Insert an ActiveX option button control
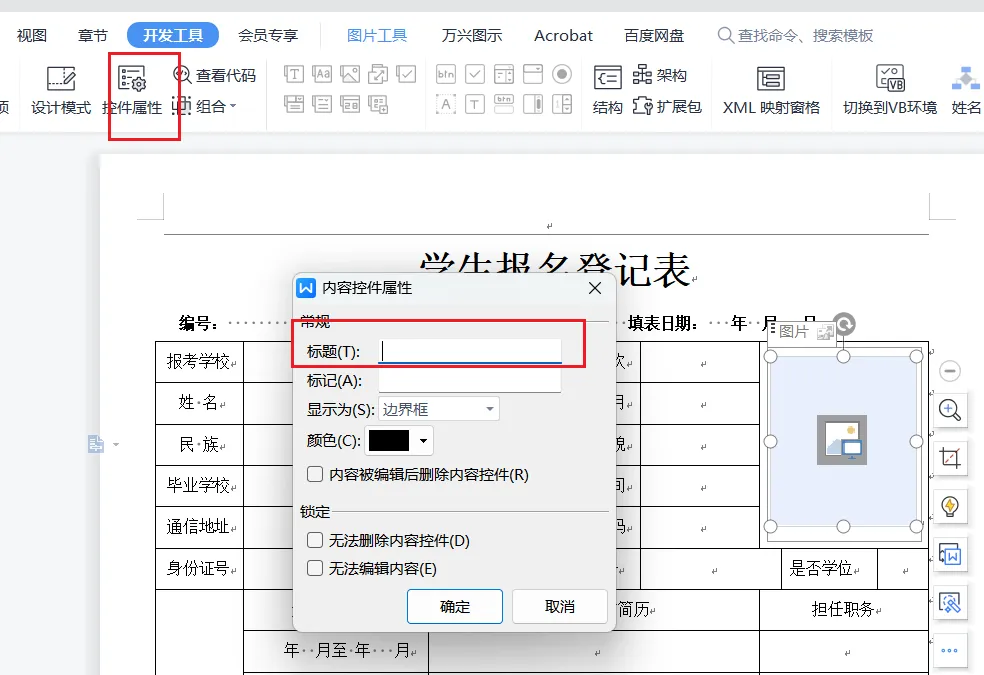The image size is (984, 675). [x=562, y=75]
